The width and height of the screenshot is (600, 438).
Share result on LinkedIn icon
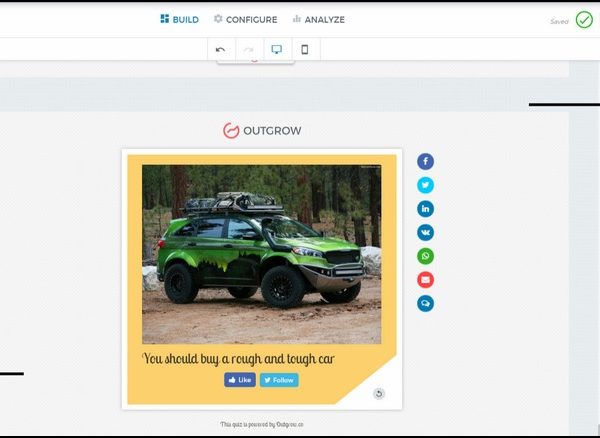coord(425,209)
